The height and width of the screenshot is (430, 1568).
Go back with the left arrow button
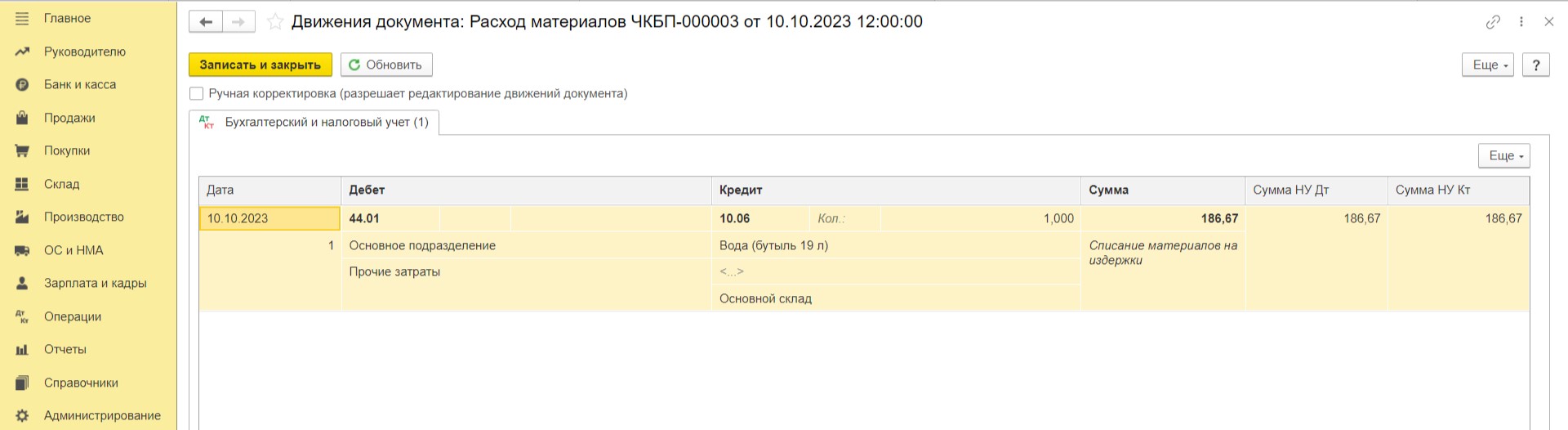click(x=206, y=22)
